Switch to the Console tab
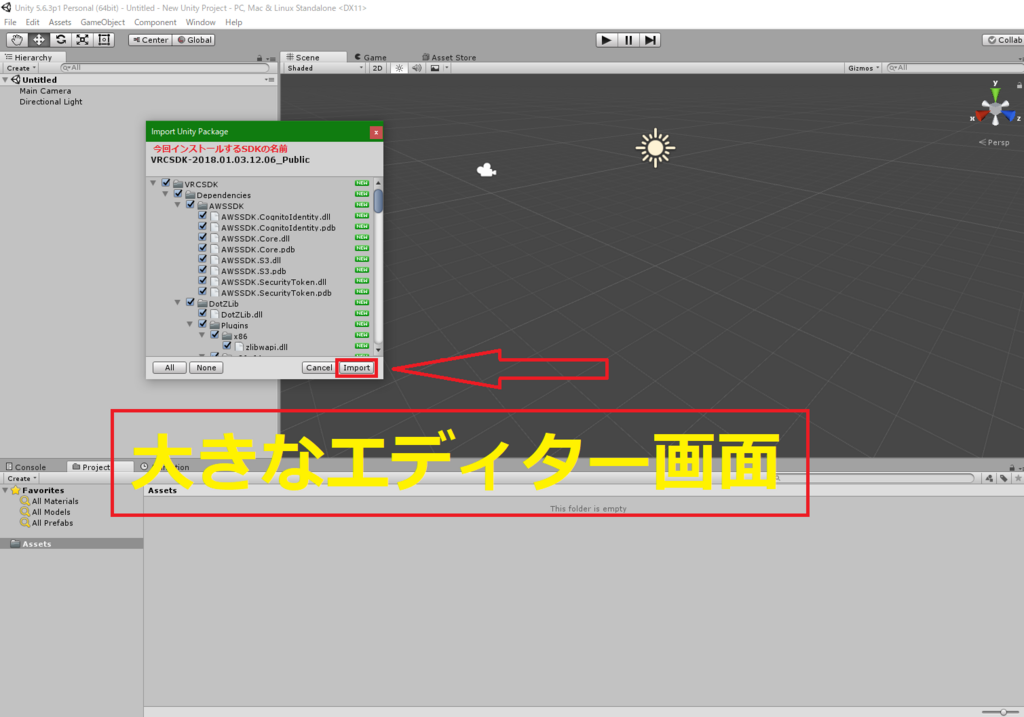Image resolution: width=1024 pixels, height=717 pixels. (x=26, y=467)
